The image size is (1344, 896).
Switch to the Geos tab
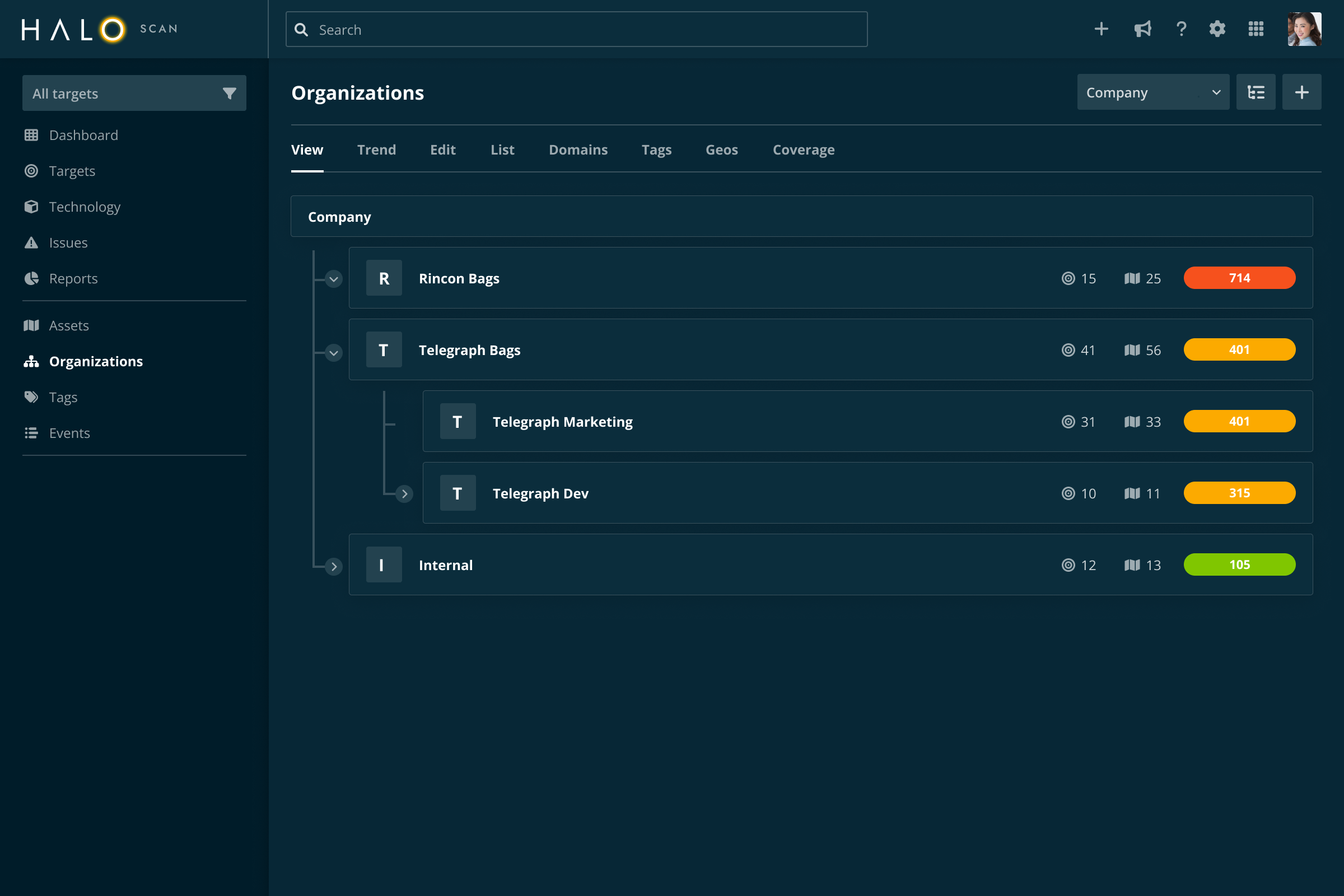(722, 150)
